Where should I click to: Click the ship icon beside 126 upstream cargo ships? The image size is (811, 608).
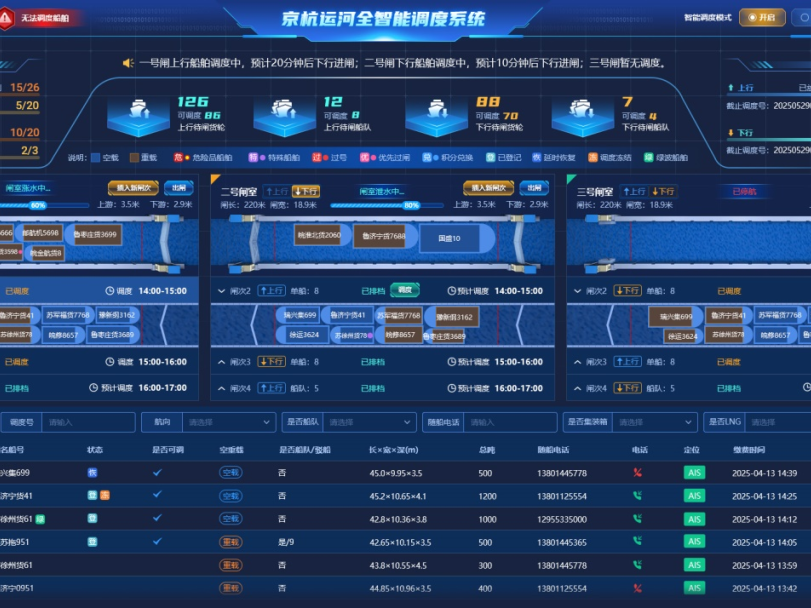(140, 114)
